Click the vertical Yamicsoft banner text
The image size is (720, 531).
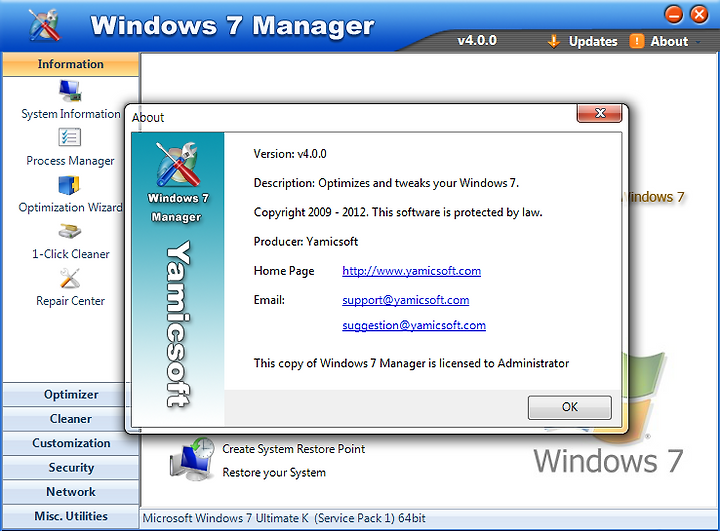[x=178, y=324]
